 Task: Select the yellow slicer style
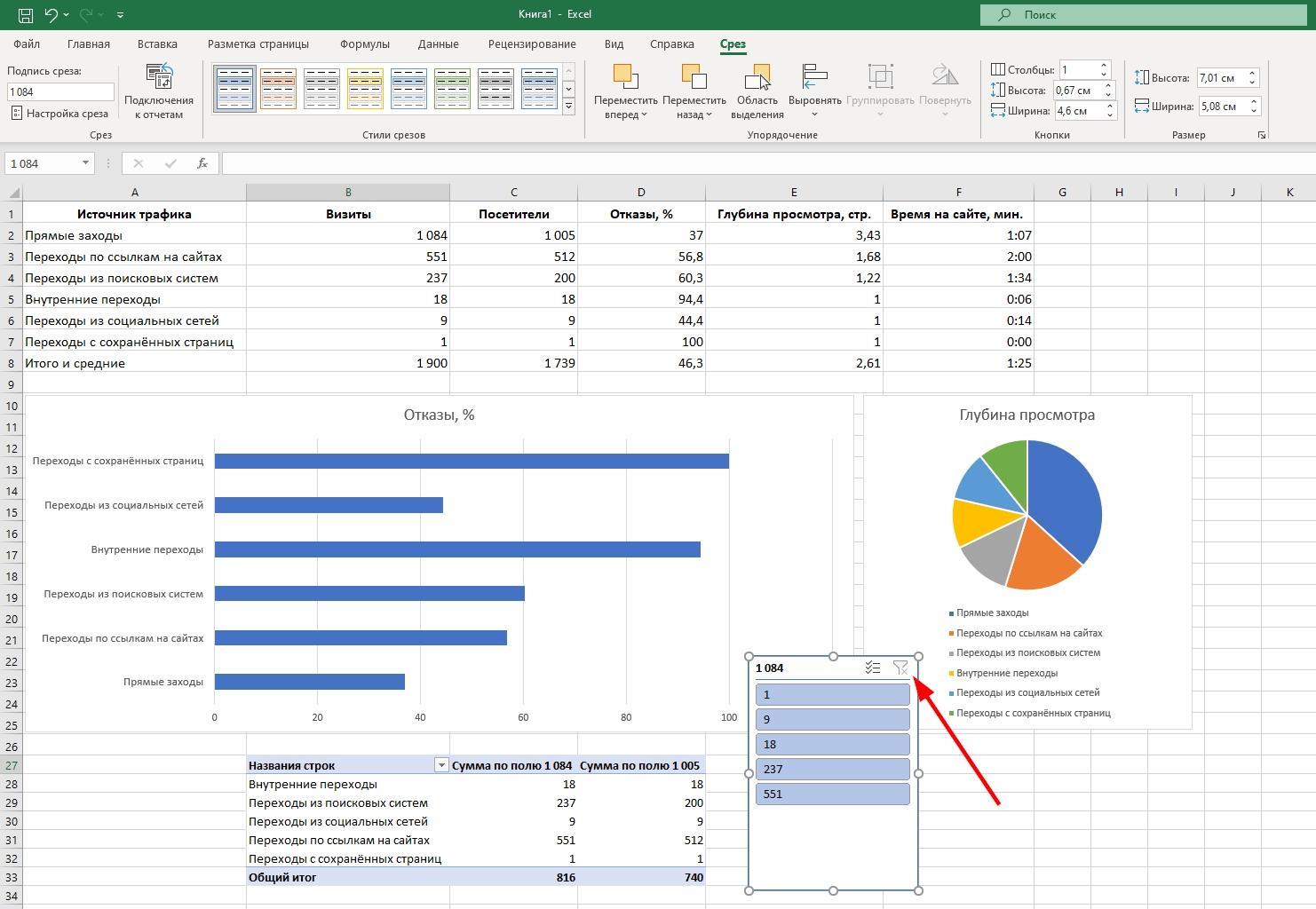click(365, 88)
